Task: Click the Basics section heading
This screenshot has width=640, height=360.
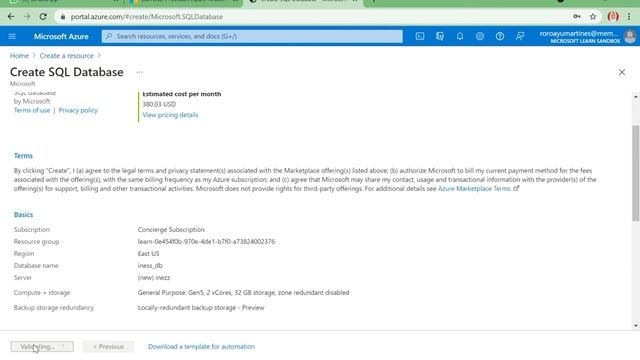Action: pos(23,215)
